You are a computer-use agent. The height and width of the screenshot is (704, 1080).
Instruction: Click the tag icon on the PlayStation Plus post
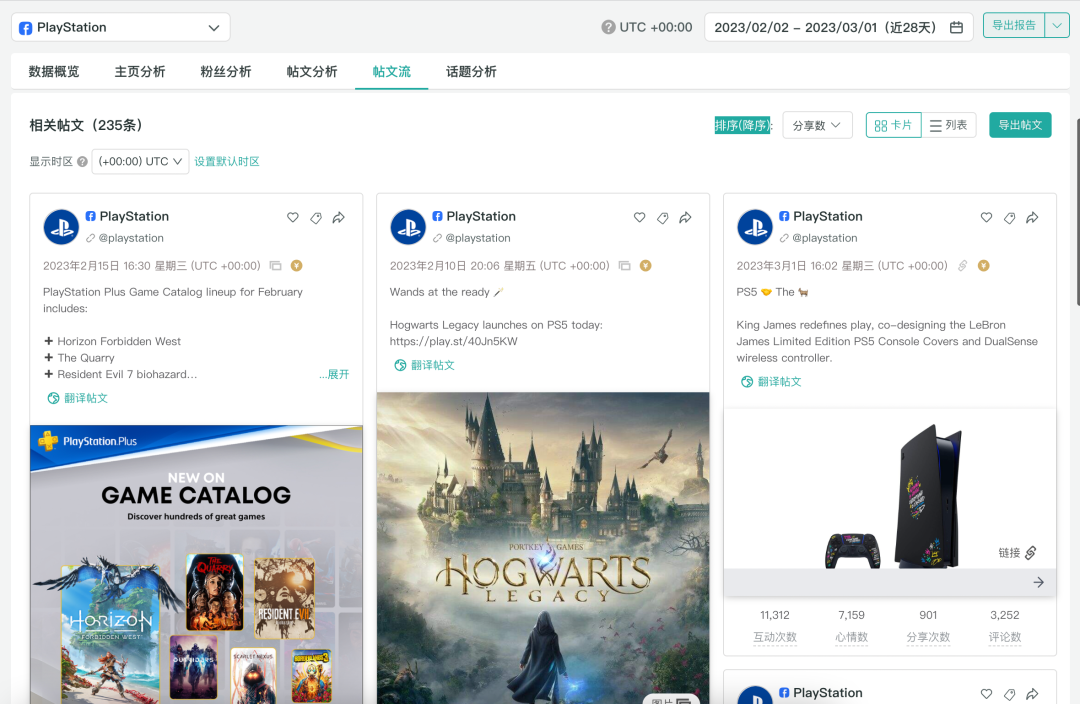pyautogui.click(x=316, y=217)
